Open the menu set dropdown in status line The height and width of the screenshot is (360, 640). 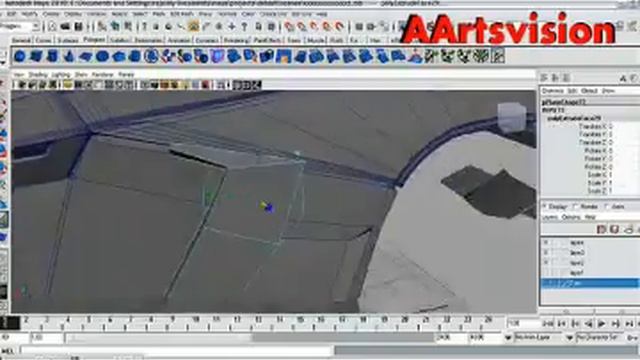coord(36,27)
